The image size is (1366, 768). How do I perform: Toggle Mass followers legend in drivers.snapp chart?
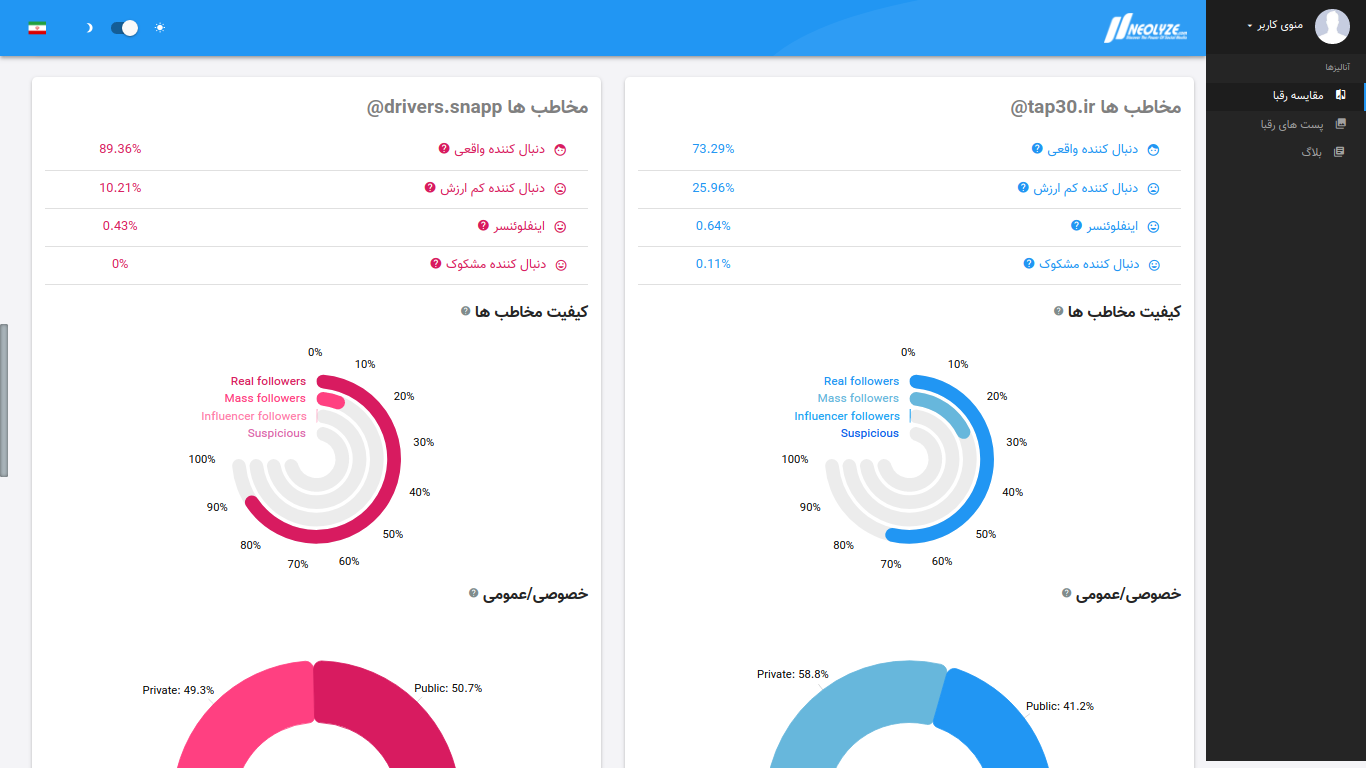point(265,398)
